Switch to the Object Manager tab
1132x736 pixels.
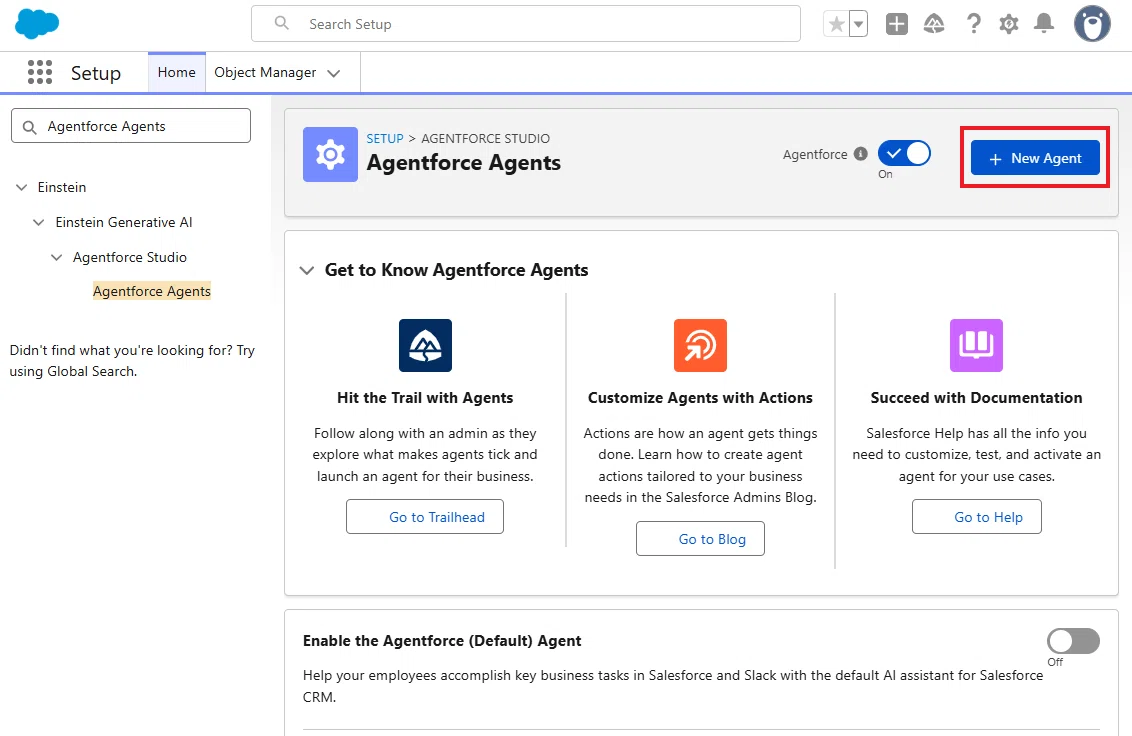[x=265, y=72]
